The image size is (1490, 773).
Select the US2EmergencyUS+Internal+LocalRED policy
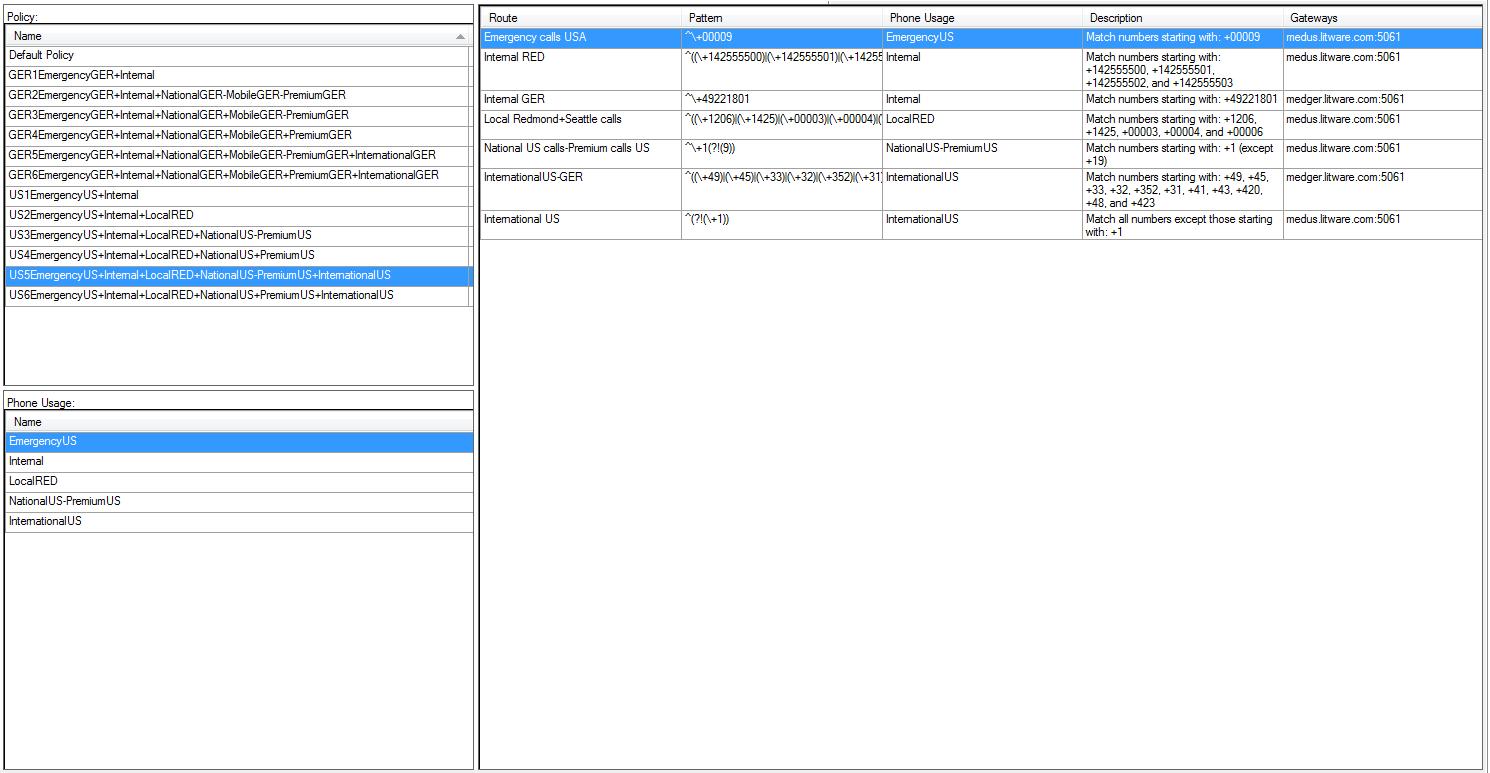[238, 216]
